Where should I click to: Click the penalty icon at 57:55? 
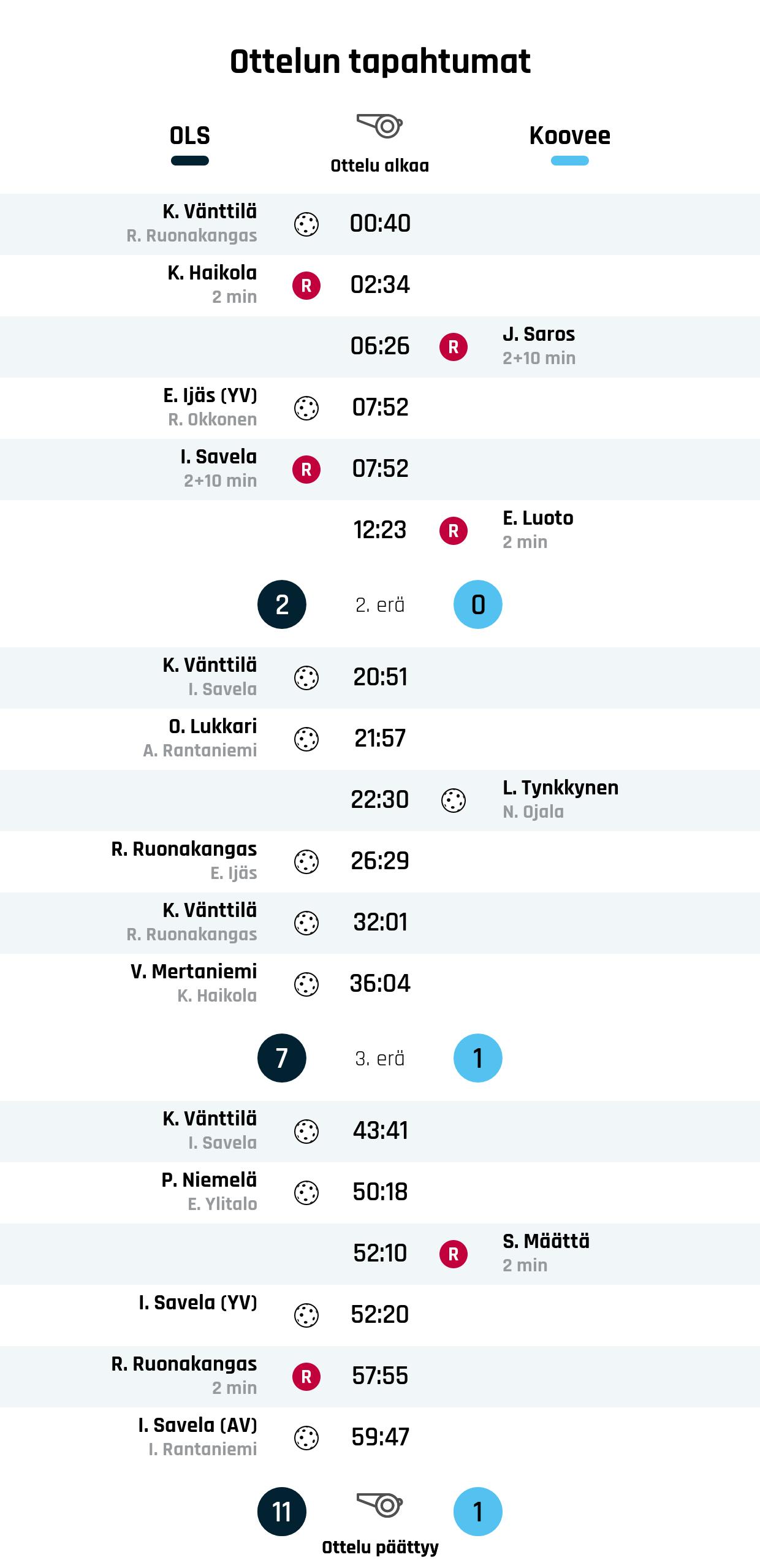click(x=306, y=1377)
